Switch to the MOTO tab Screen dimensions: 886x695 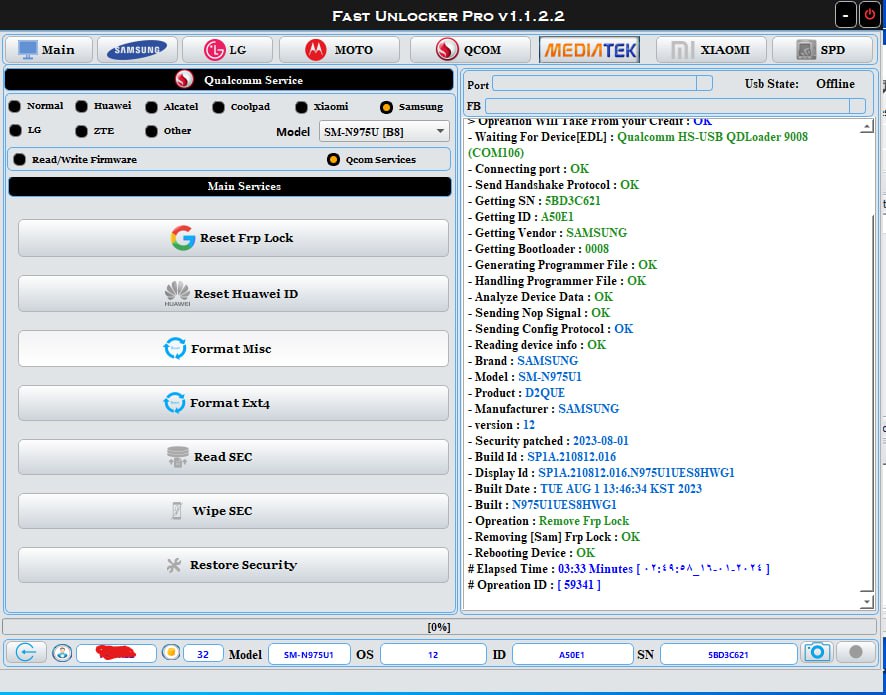pos(339,50)
